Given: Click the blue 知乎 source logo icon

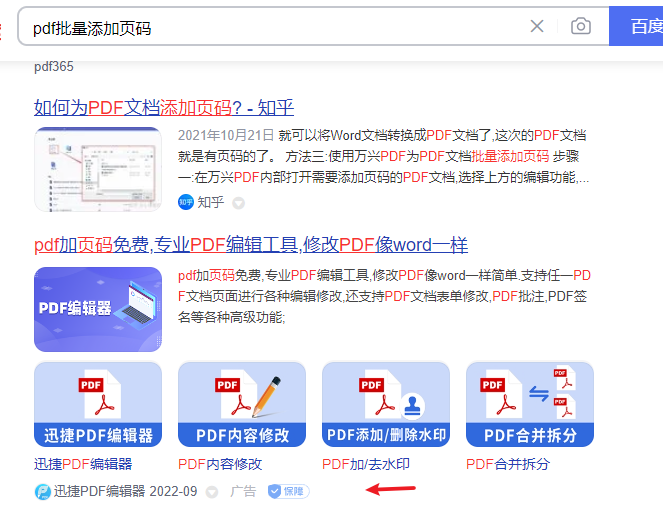Looking at the screenshot, I should click(x=186, y=202).
